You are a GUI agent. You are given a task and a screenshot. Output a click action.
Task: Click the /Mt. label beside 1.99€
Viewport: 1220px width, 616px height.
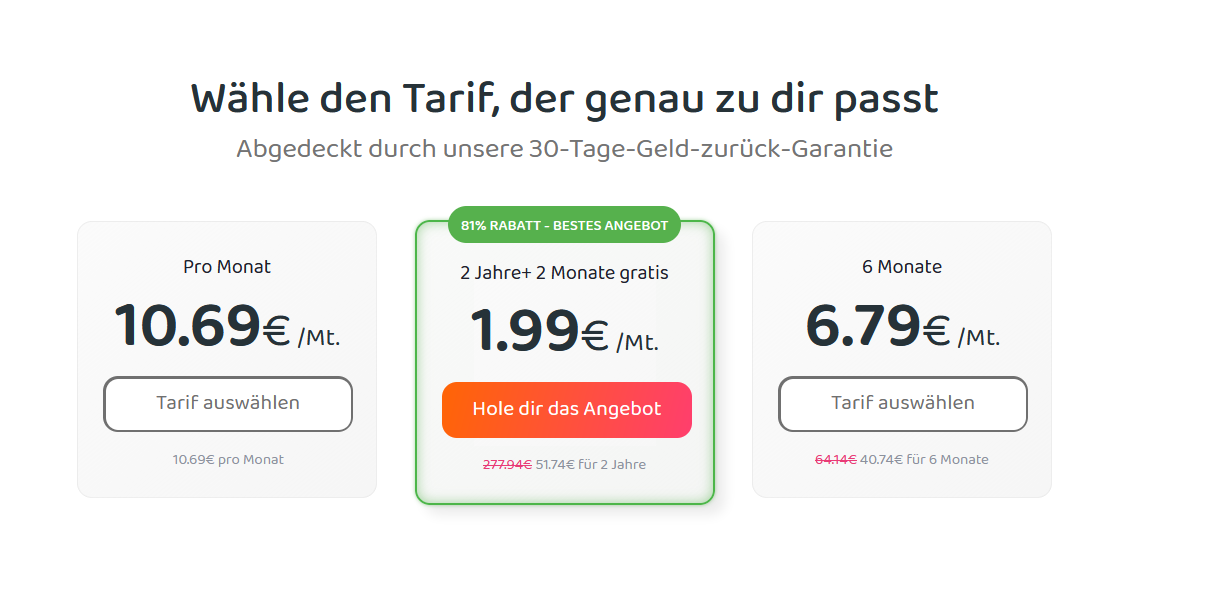tap(637, 342)
